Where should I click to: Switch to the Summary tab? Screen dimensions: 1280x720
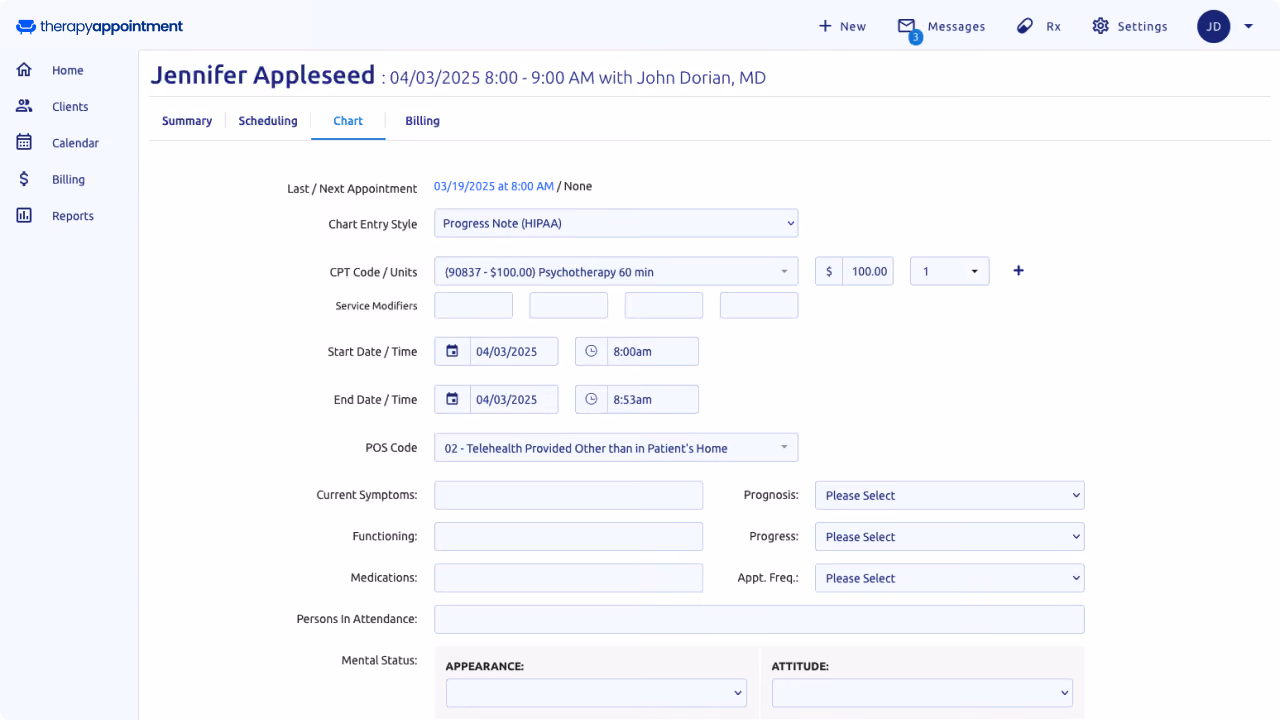[x=187, y=121]
